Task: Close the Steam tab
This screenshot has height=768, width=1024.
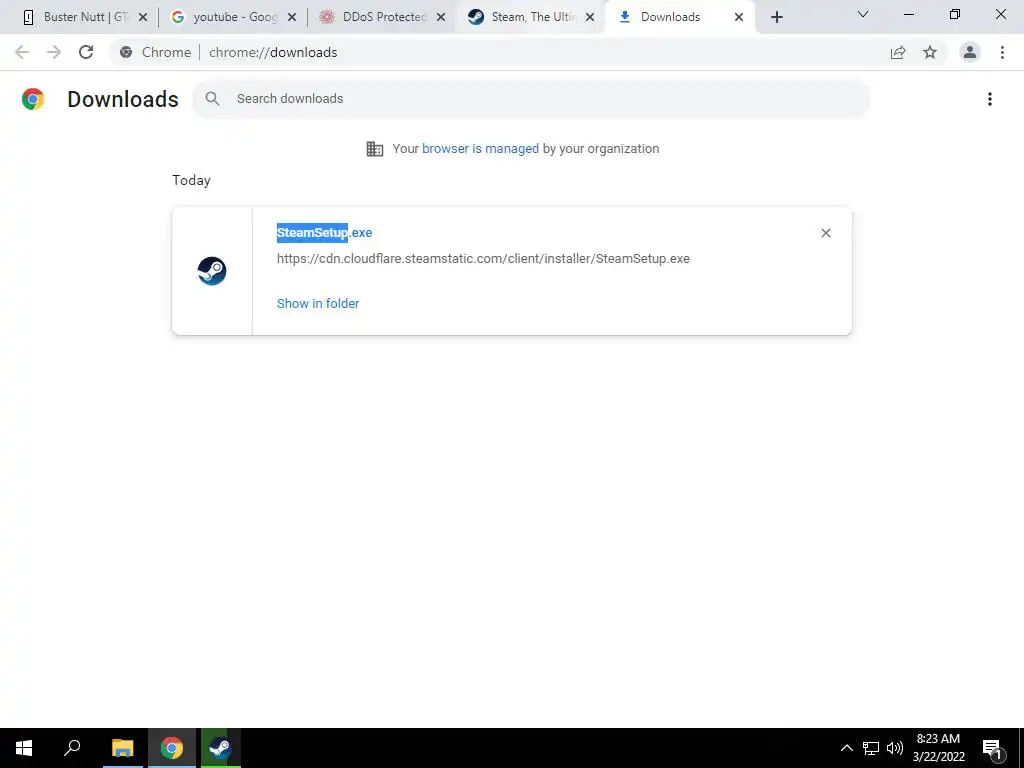Action: (x=590, y=17)
